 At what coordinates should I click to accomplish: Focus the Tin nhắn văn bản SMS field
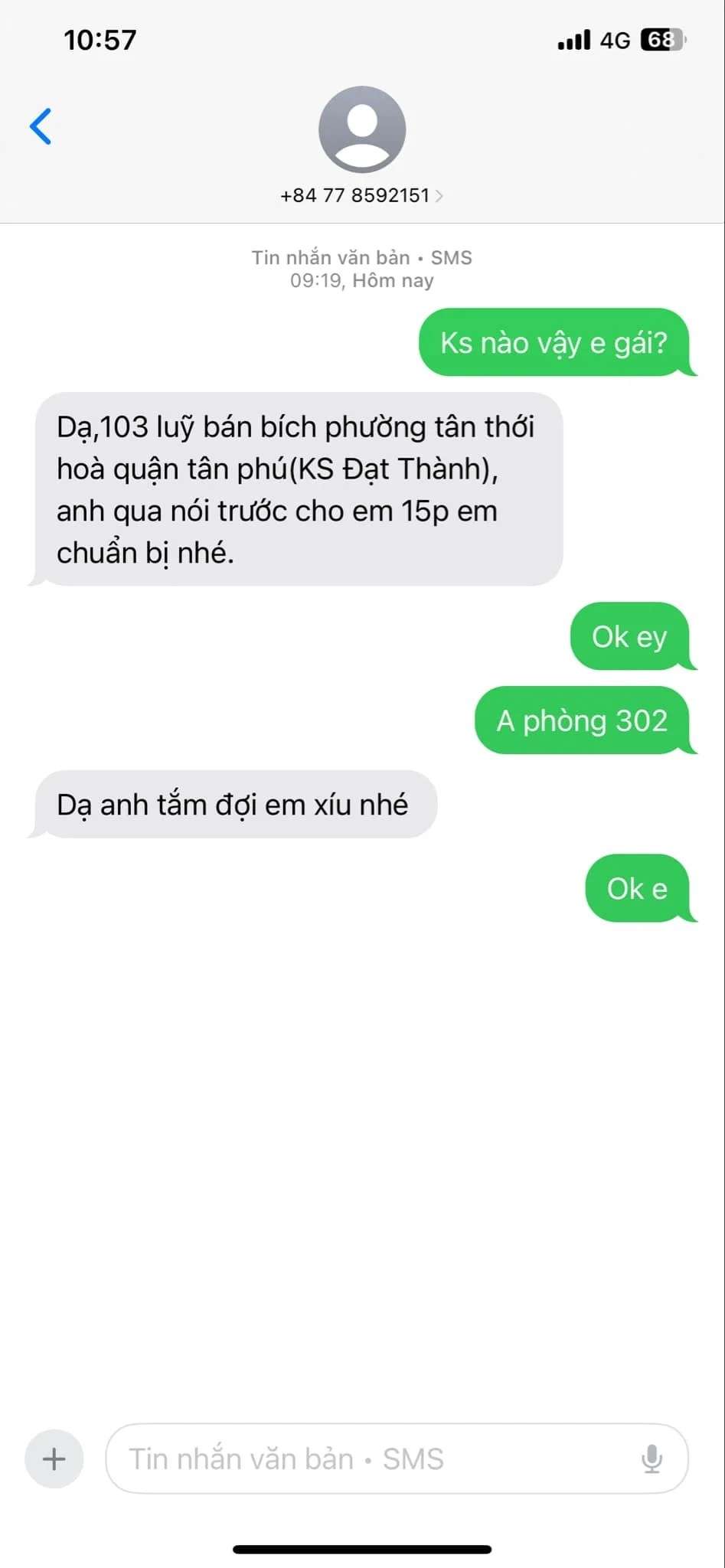pyautogui.click(x=397, y=1459)
